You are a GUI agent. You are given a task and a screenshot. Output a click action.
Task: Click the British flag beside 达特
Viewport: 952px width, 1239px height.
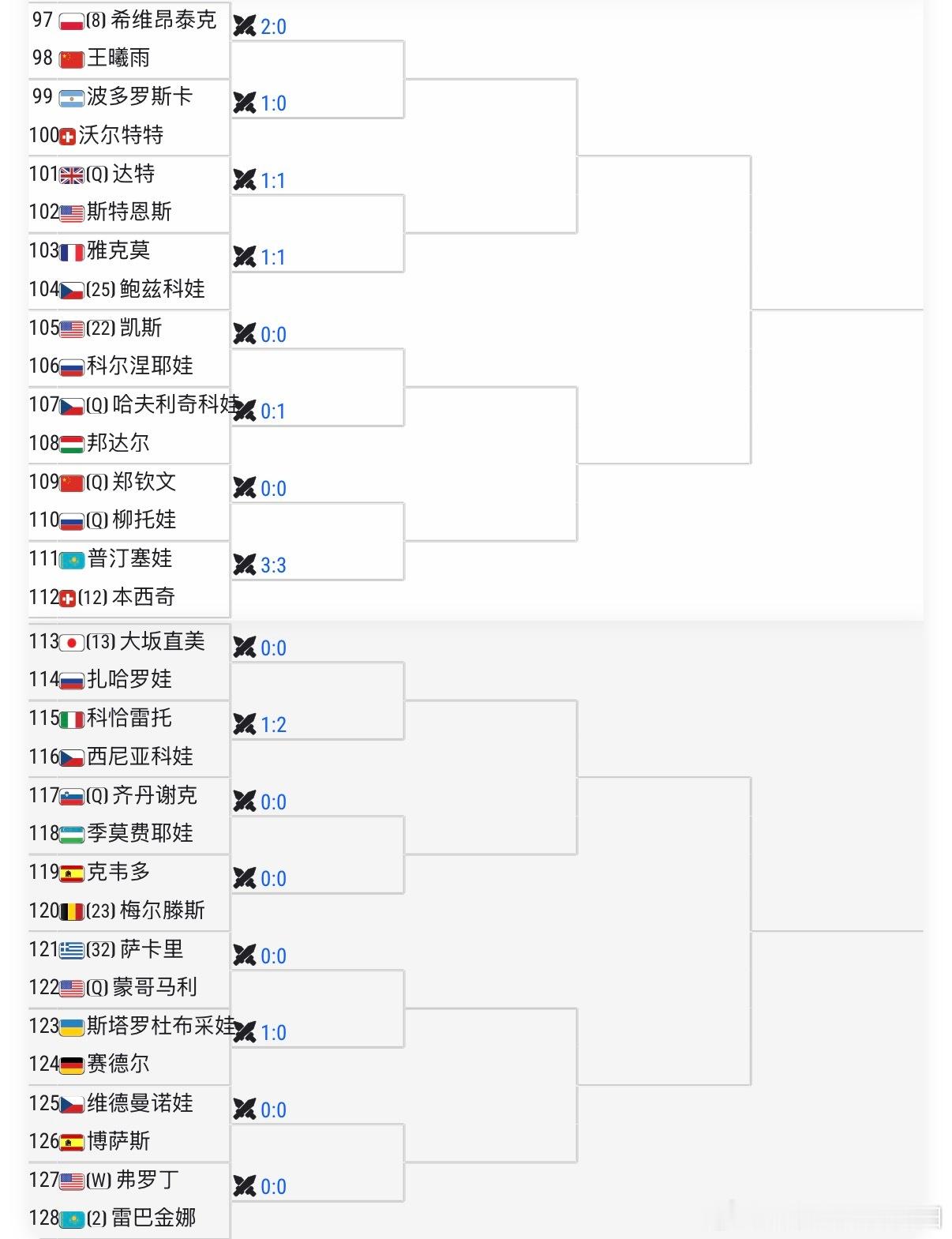point(71,175)
